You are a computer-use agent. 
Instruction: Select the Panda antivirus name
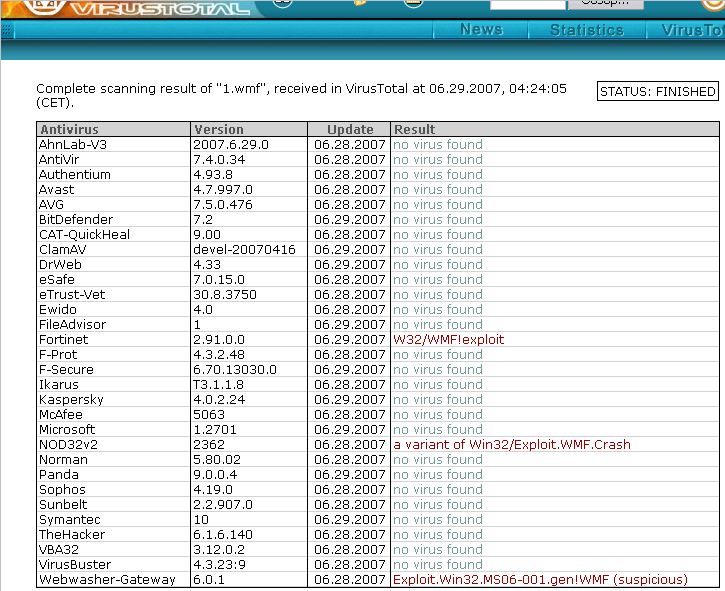point(59,474)
